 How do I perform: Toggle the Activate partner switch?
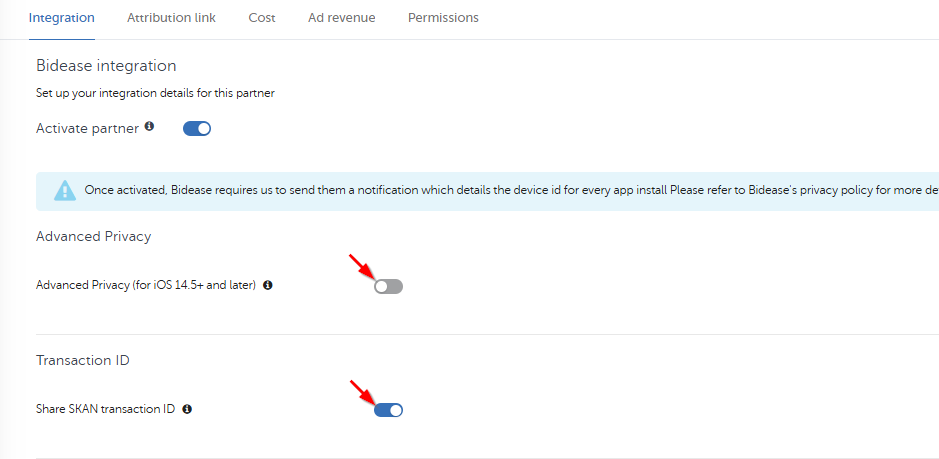tap(197, 128)
